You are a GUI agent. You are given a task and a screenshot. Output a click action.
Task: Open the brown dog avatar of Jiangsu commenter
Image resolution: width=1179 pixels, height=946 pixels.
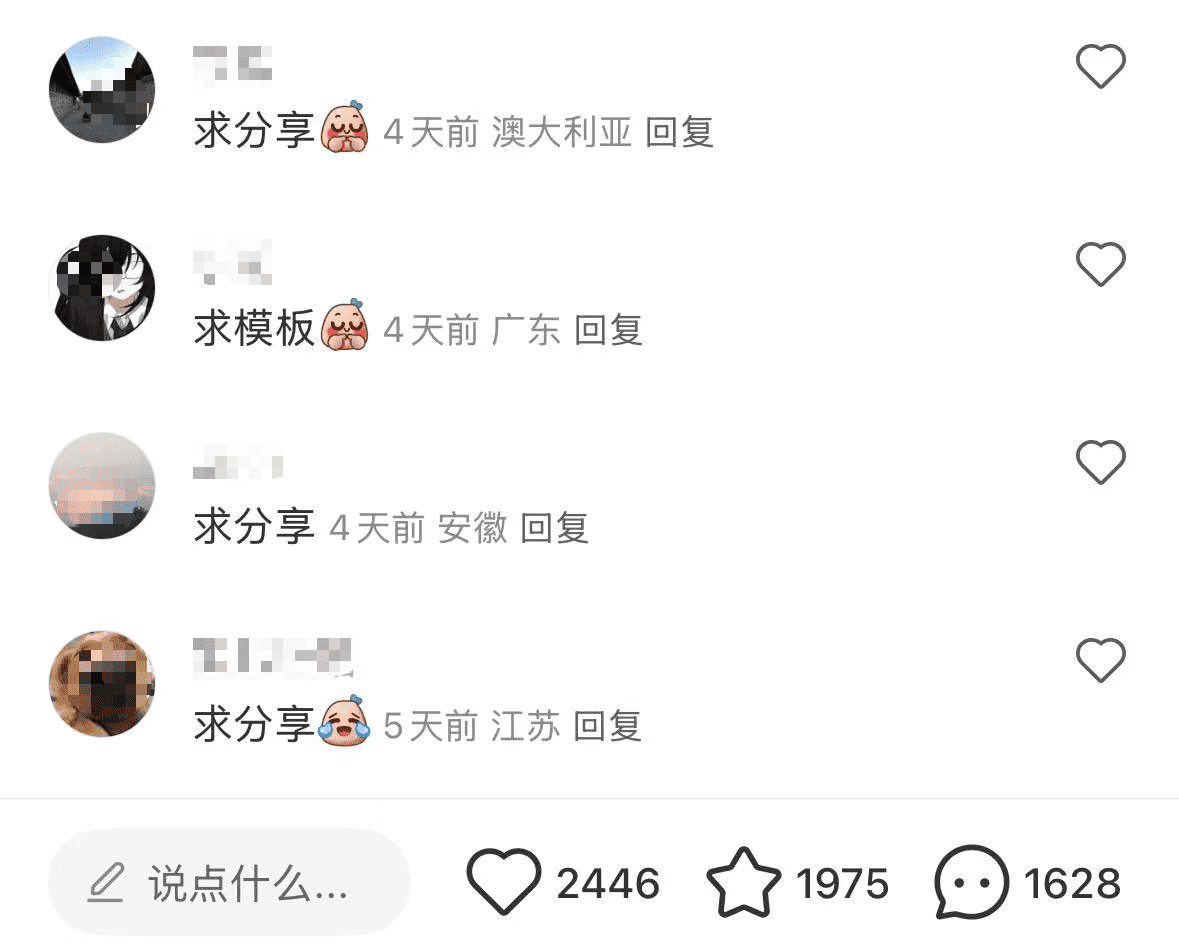(x=102, y=683)
